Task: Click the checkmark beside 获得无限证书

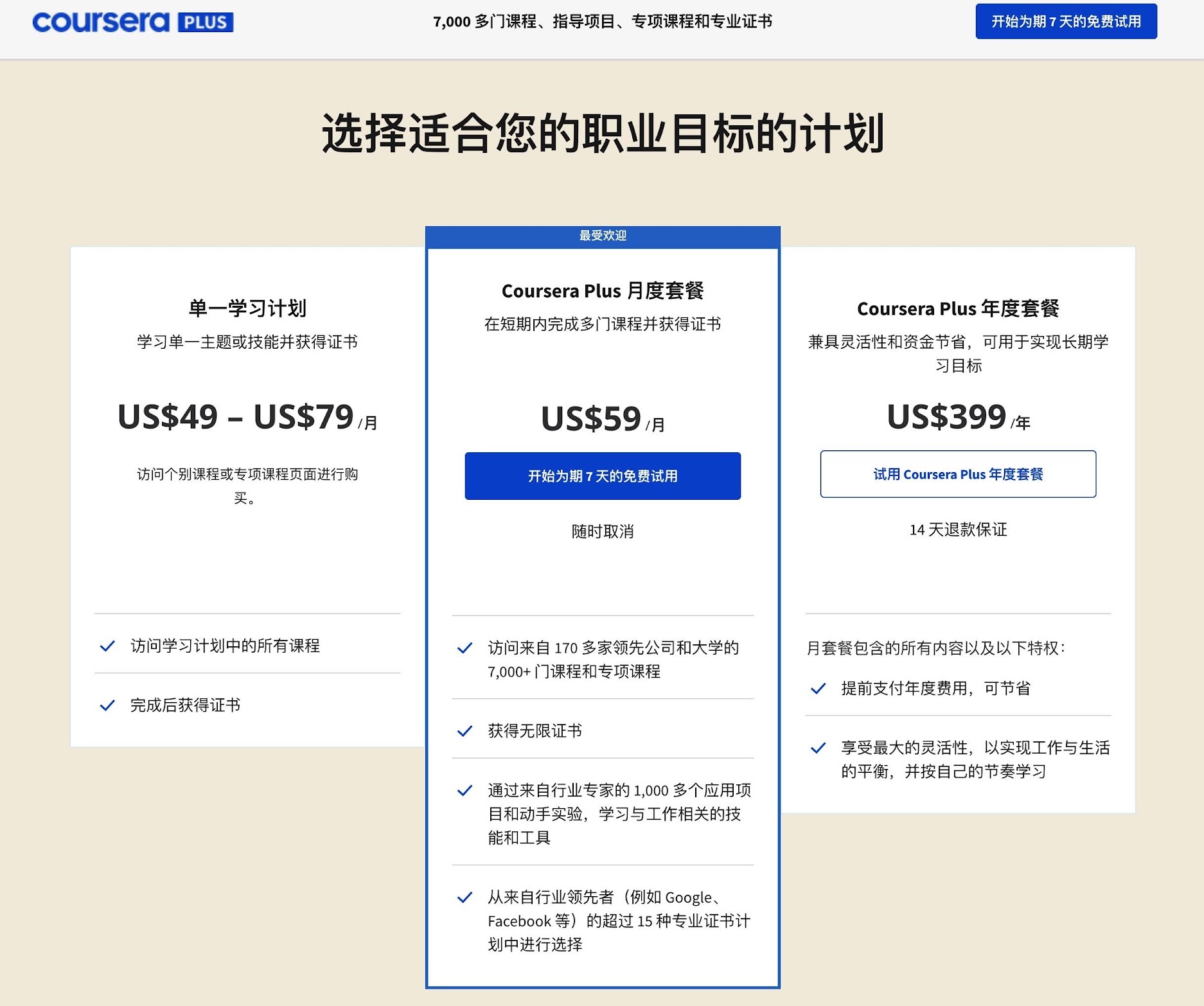Action: [x=465, y=731]
